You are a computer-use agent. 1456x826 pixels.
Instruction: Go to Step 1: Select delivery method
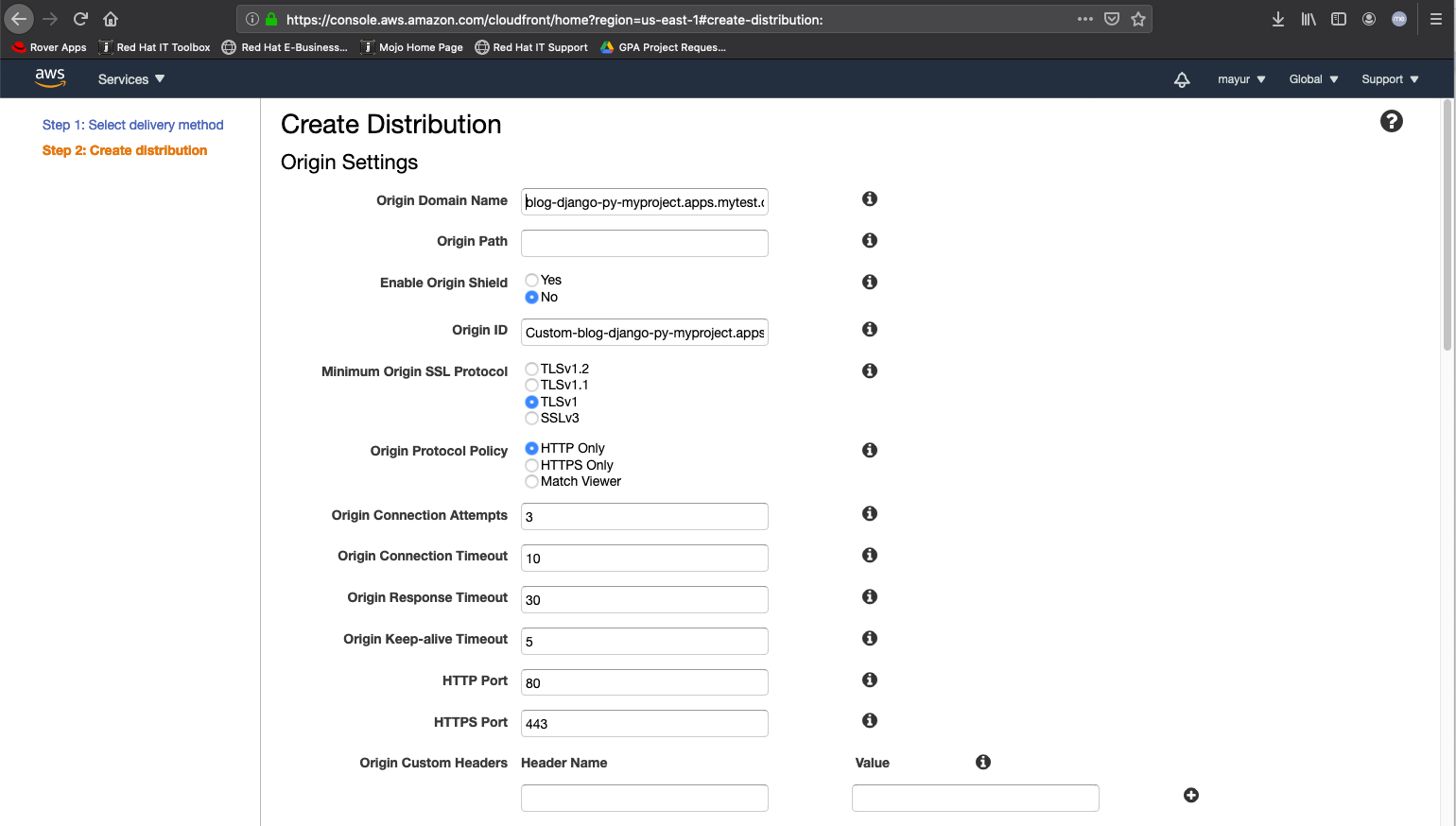(x=132, y=125)
